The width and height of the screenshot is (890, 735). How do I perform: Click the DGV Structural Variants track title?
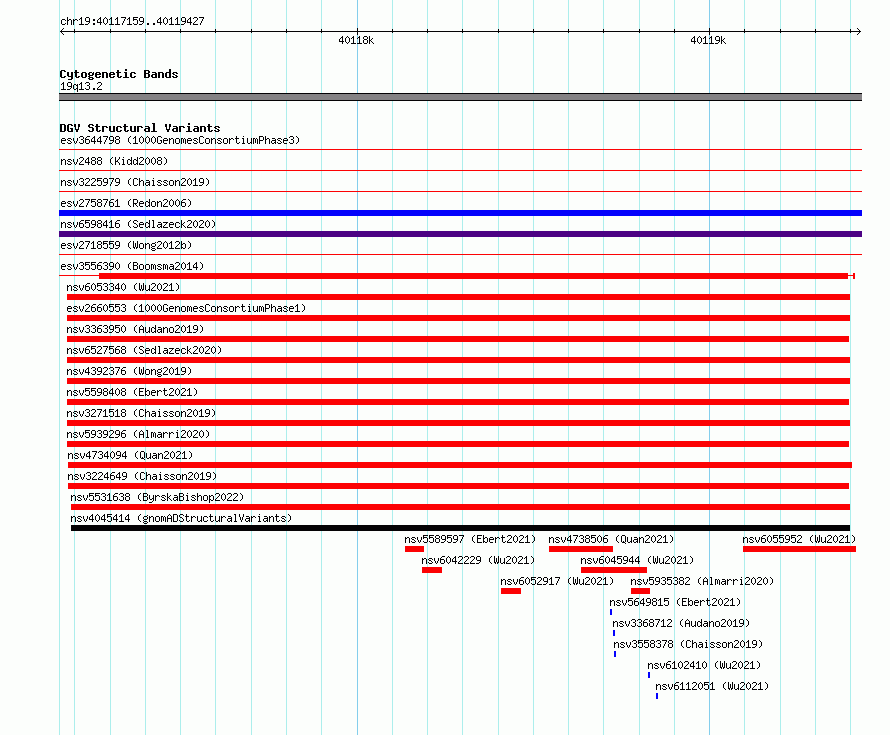[140, 128]
